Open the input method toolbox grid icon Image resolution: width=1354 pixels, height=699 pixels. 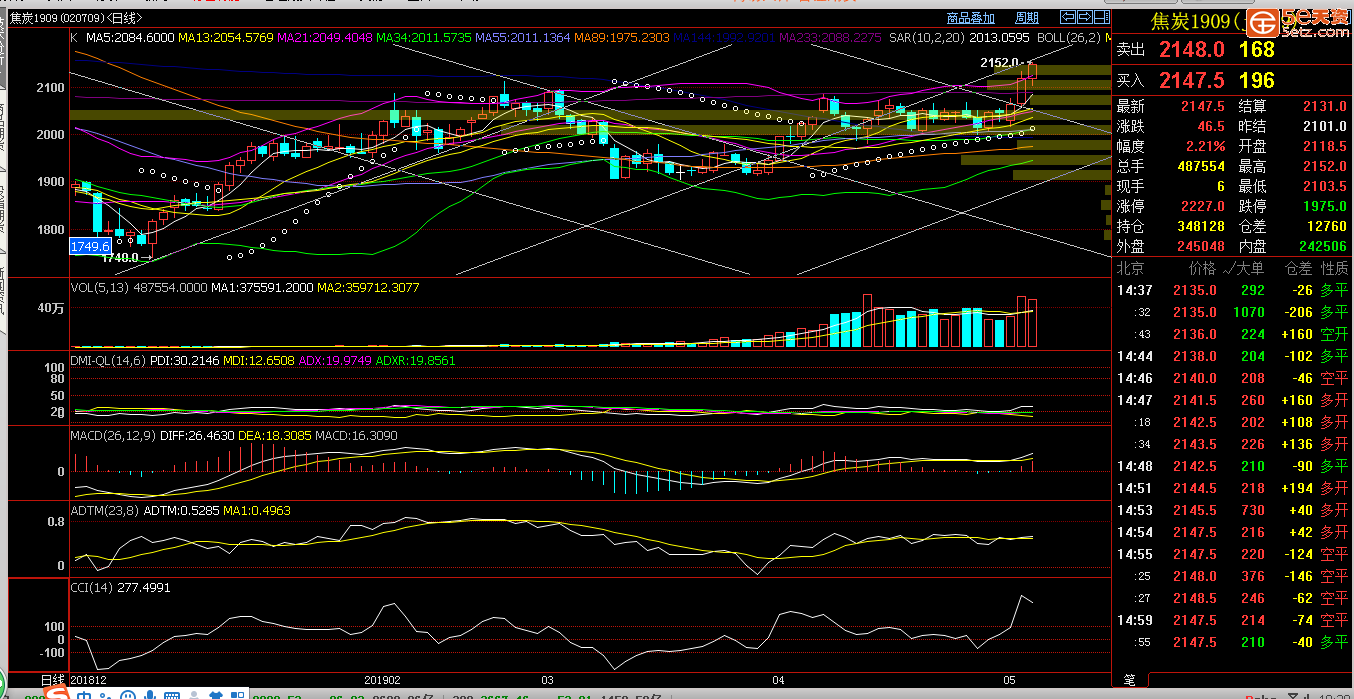coord(239,694)
